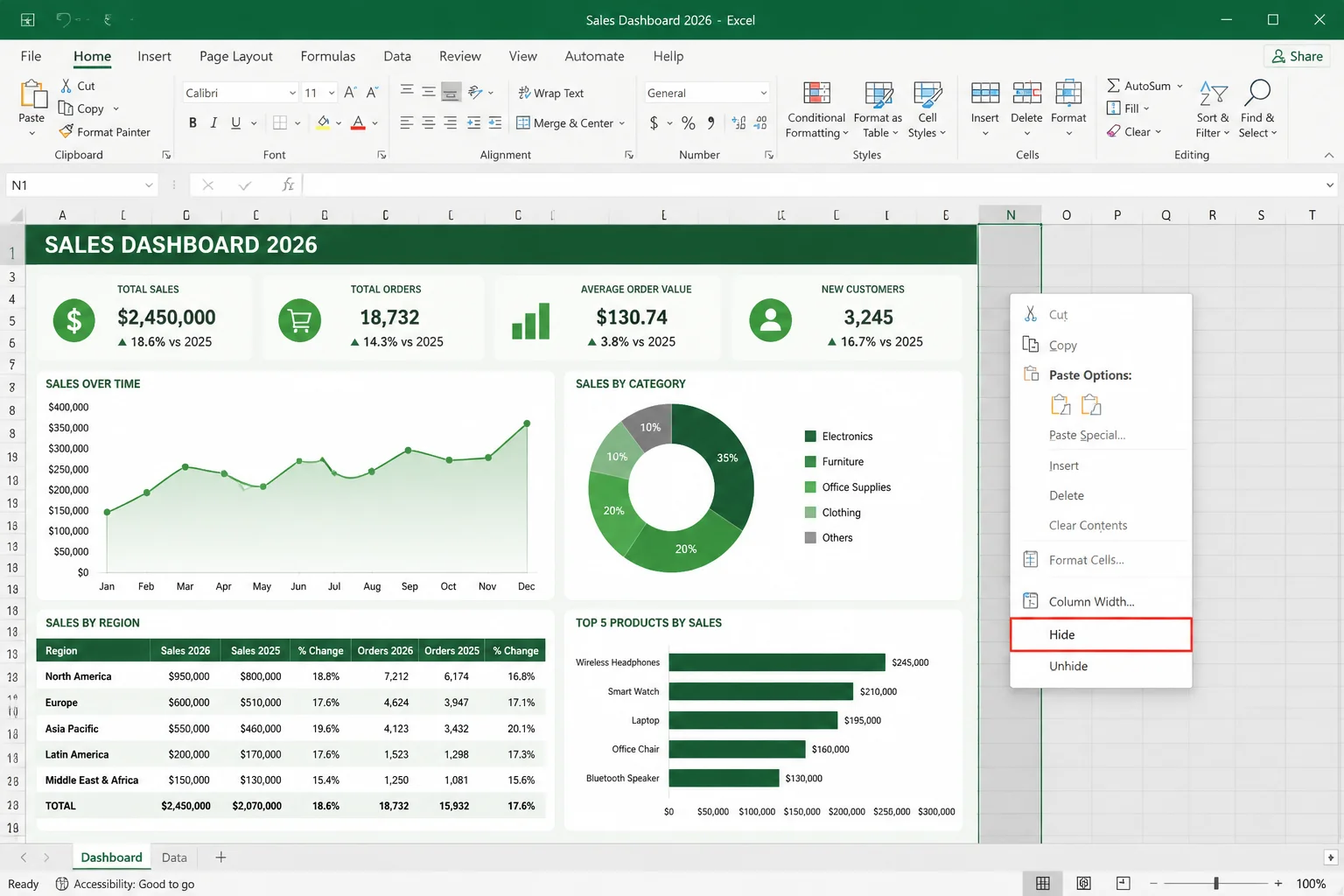Click Delete cells icon in Cells group
Viewport: 1344px width, 896px height.
tap(1027, 93)
